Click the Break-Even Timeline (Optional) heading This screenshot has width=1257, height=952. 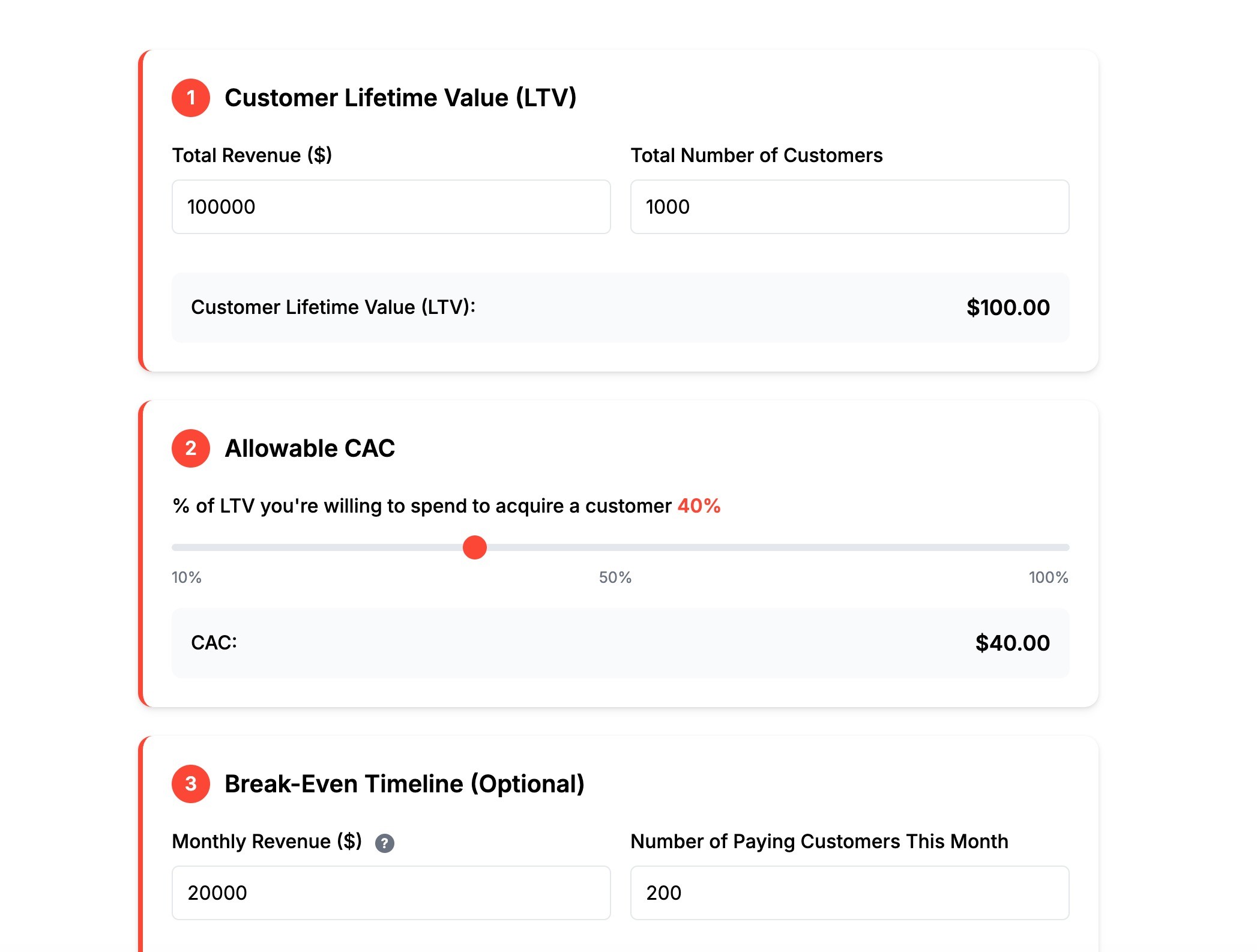[x=405, y=785]
